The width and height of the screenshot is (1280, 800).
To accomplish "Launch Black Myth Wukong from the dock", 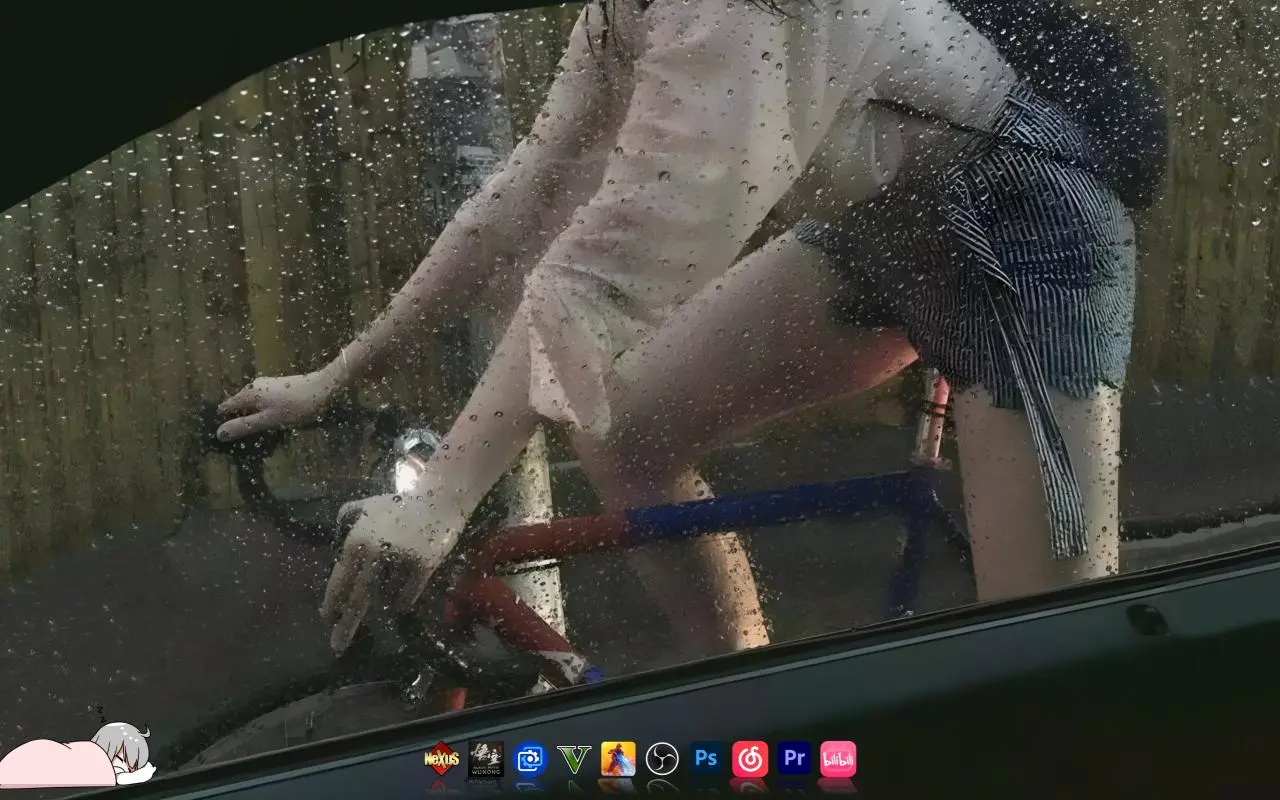I will (x=486, y=759).
